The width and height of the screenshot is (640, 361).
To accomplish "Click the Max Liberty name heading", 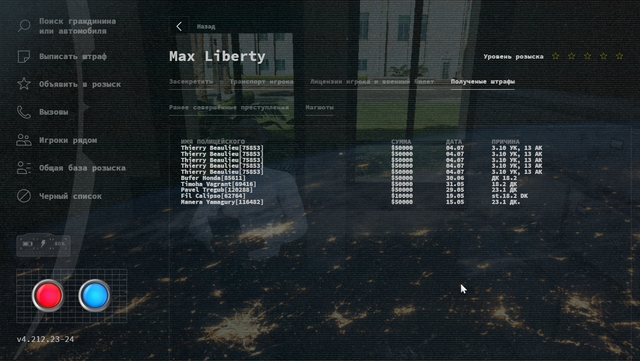I will [x=217, y=56].
